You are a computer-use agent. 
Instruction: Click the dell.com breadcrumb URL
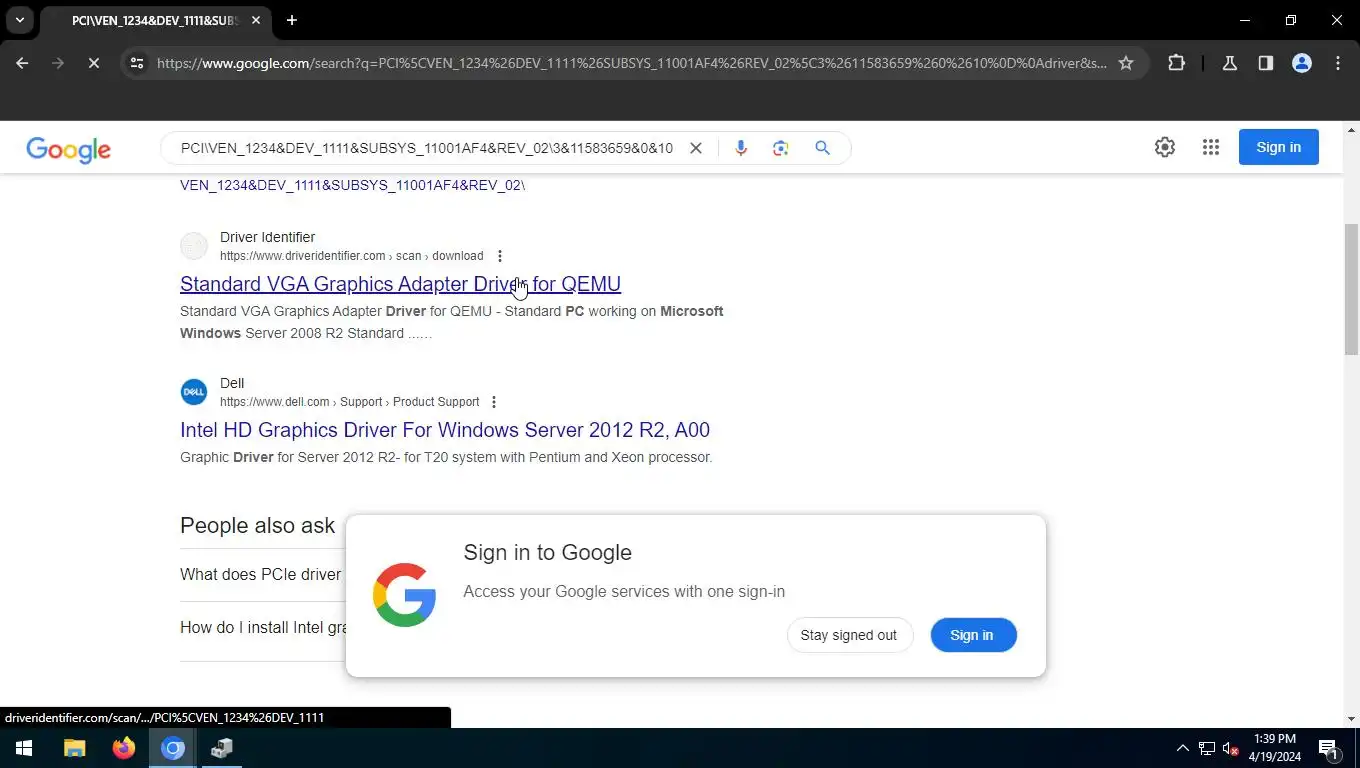pos(349,402)
